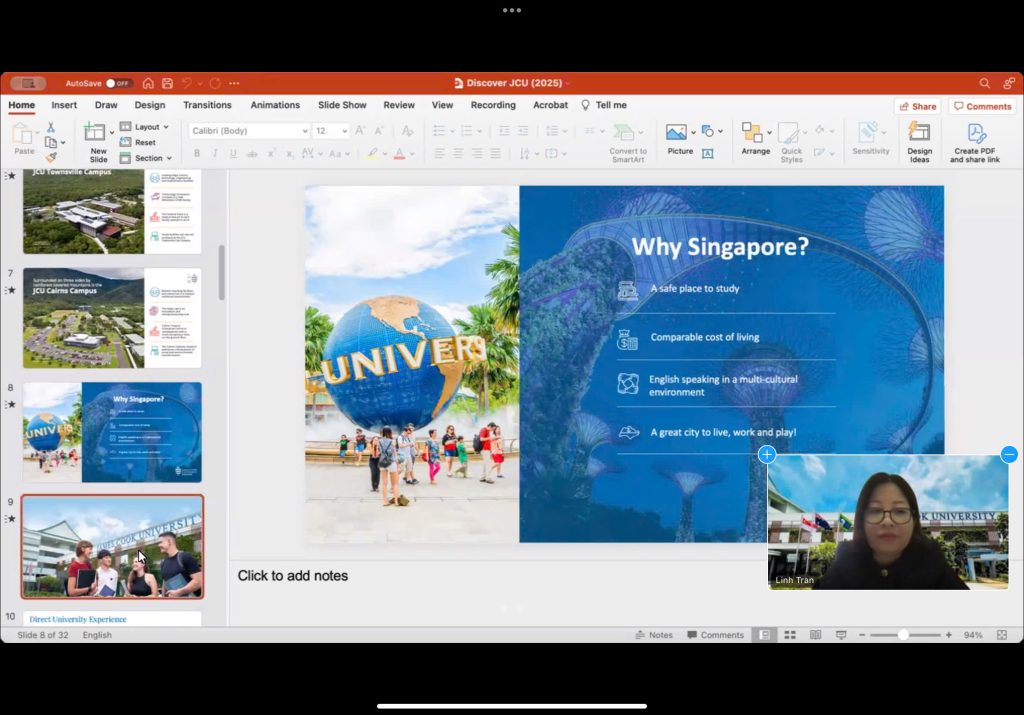
Task: Click the Text Box icon
Action: (707, 153)
